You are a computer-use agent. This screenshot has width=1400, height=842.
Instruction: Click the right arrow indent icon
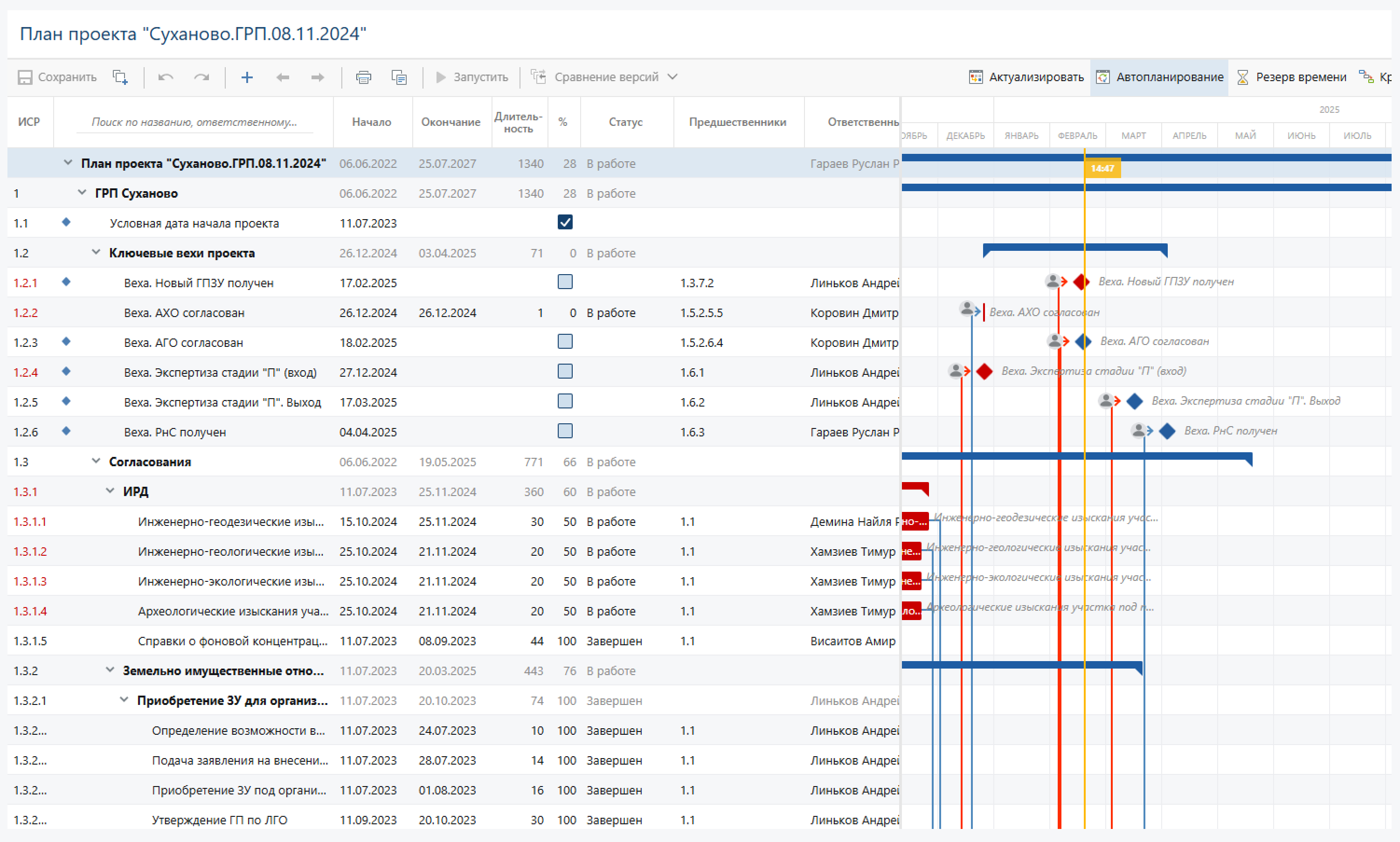click(318, 77)
